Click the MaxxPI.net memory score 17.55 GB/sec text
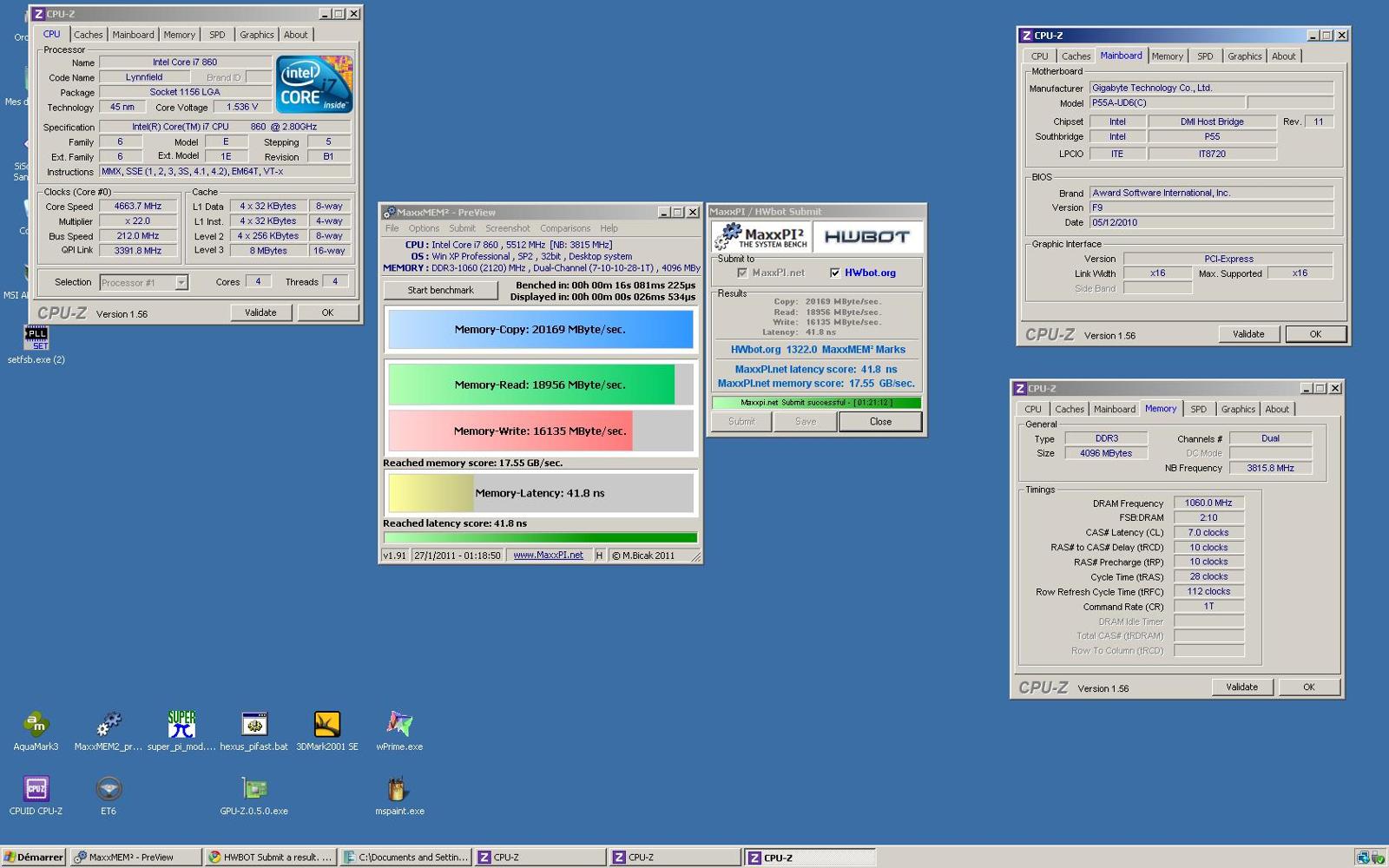 pos(816,383)
